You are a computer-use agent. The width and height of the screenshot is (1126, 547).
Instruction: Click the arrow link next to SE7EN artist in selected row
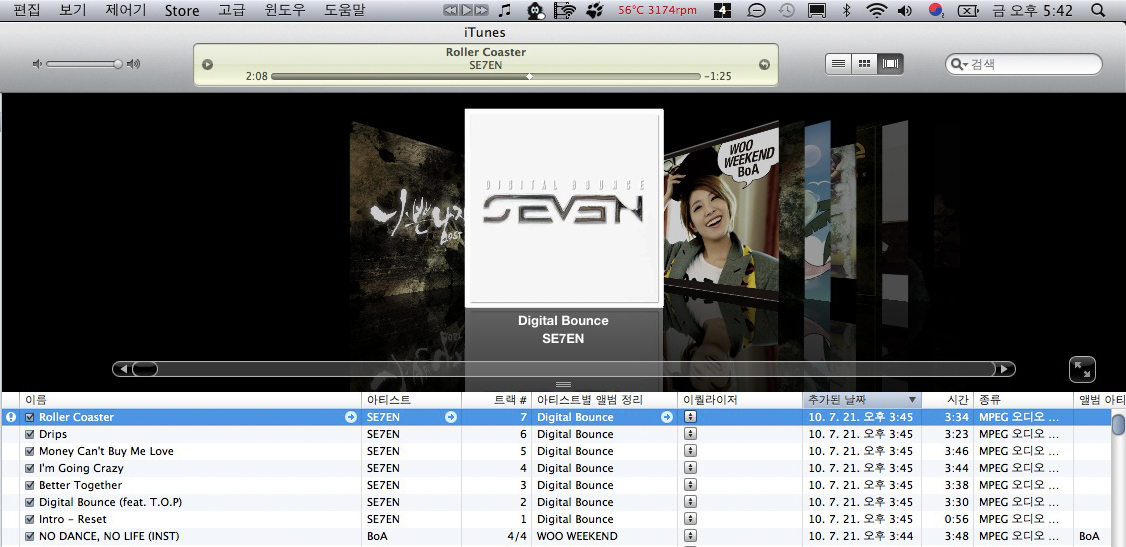[x=450, y=417]
